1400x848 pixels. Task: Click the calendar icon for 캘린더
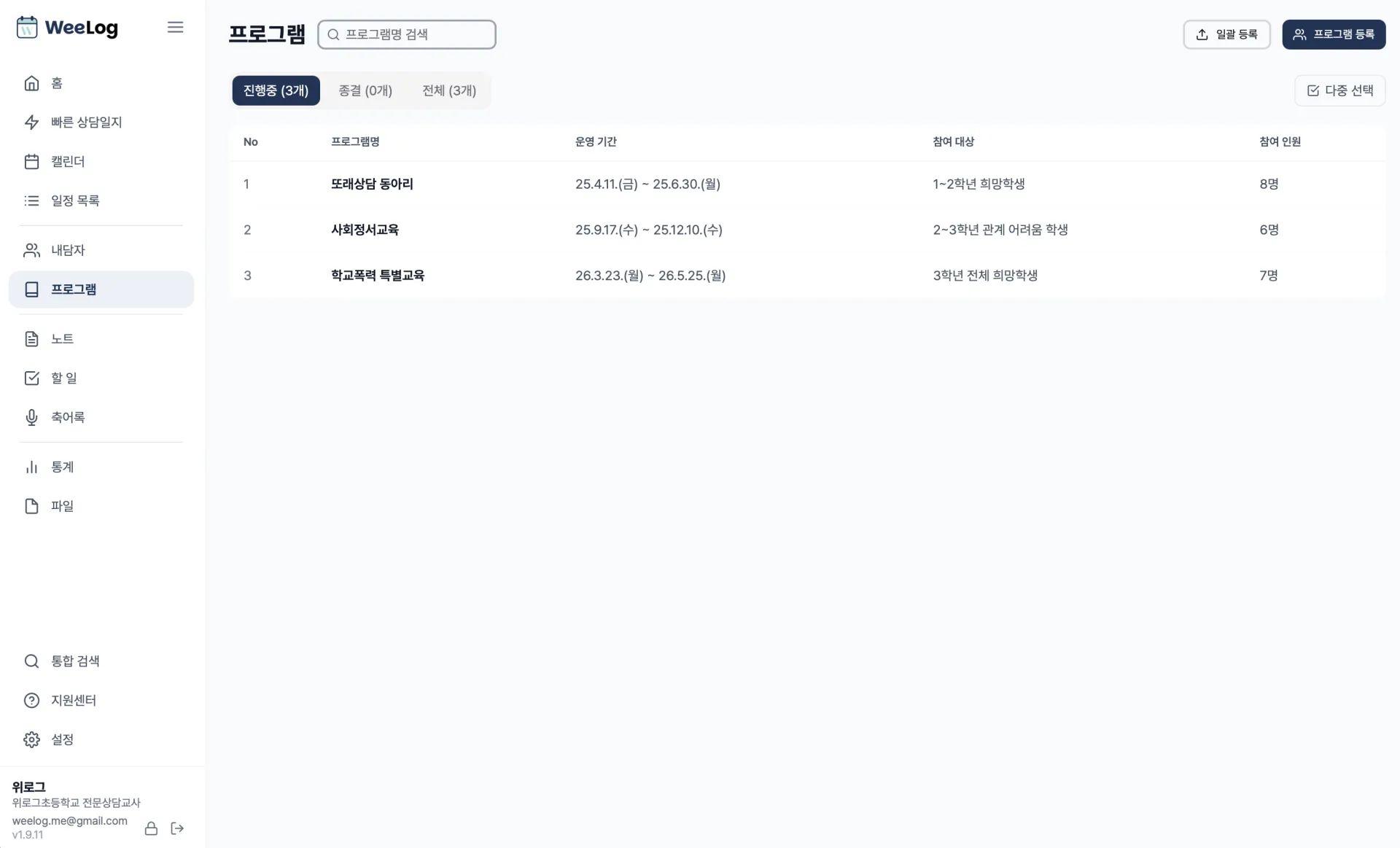point(31,162)
